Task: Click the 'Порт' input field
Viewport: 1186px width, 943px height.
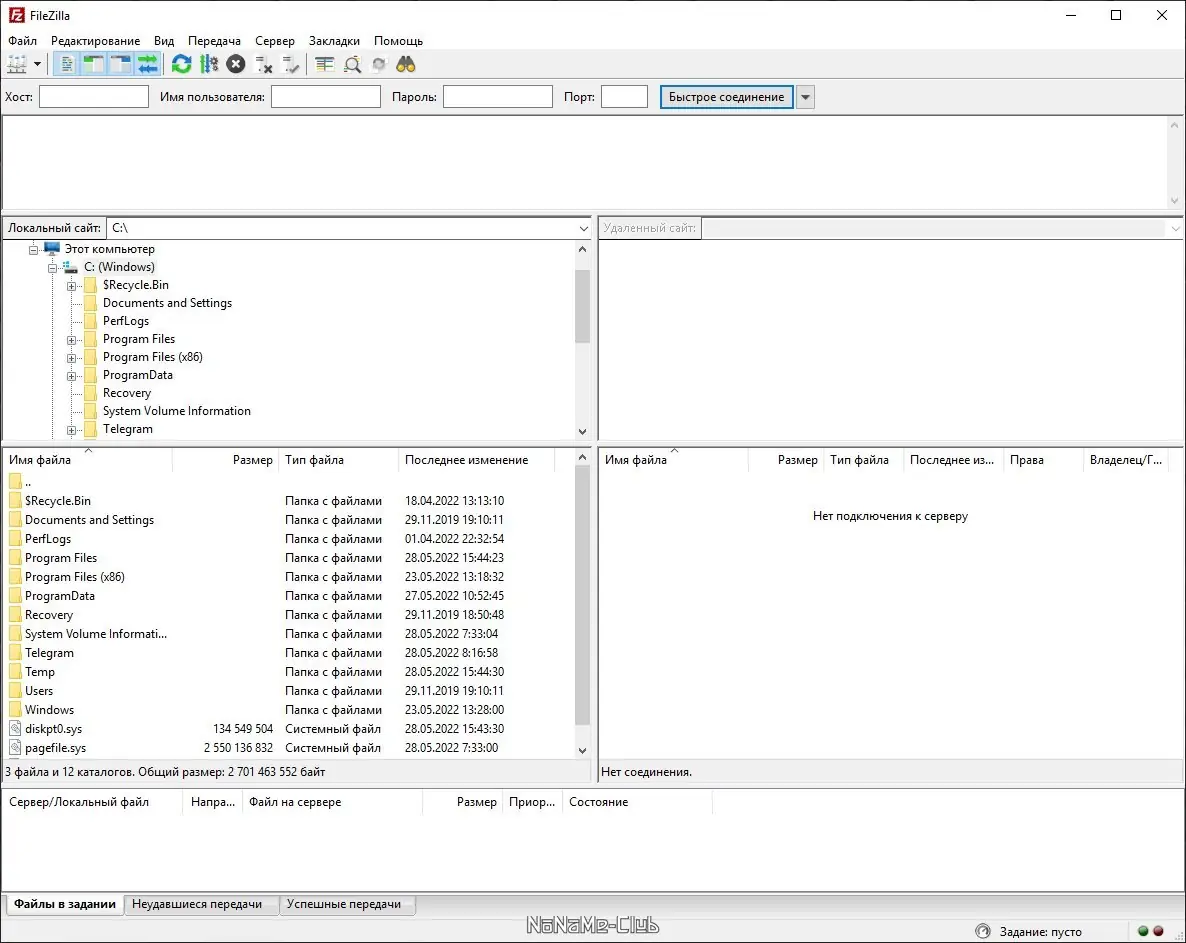Action: (624, 97)
